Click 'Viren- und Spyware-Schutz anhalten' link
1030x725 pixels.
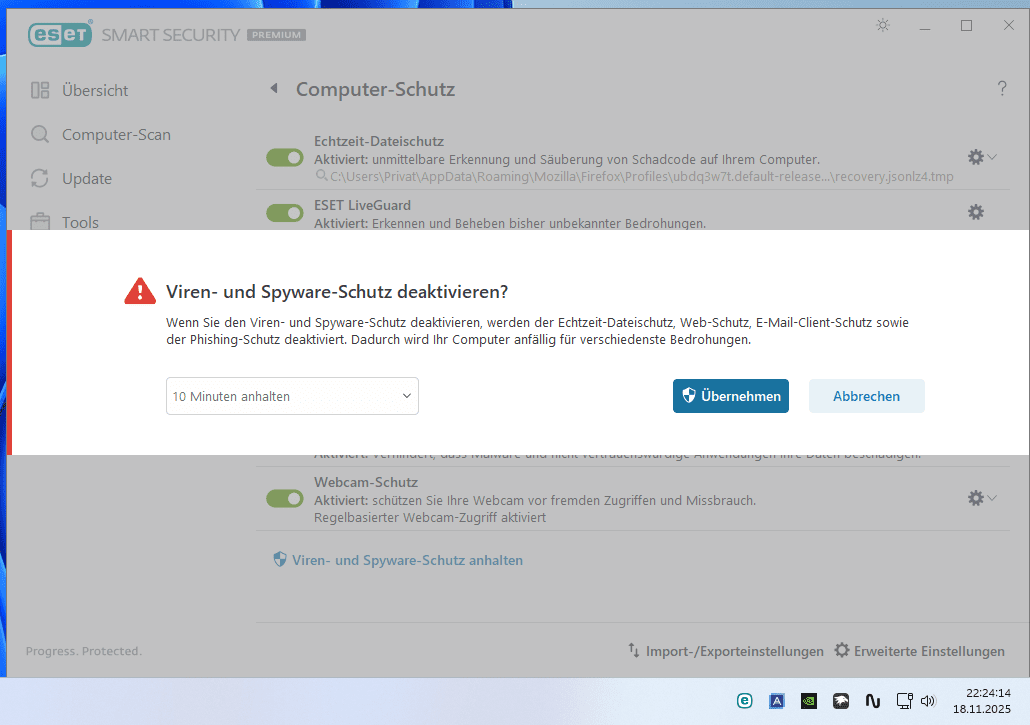click(x=407, y=560)
